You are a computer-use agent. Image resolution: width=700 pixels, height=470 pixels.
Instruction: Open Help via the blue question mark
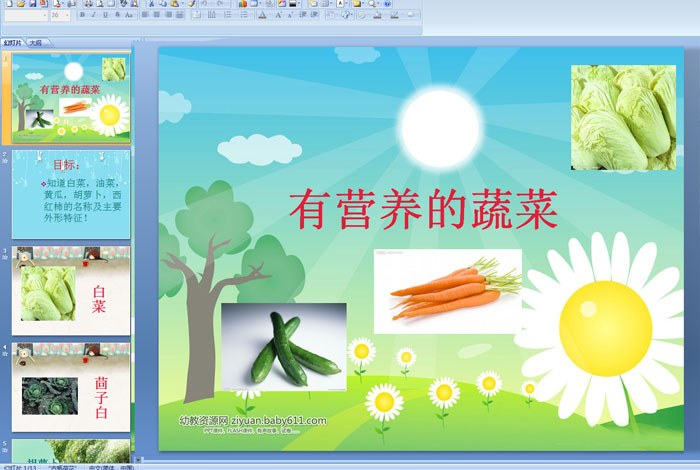click(x=387, y=4)
